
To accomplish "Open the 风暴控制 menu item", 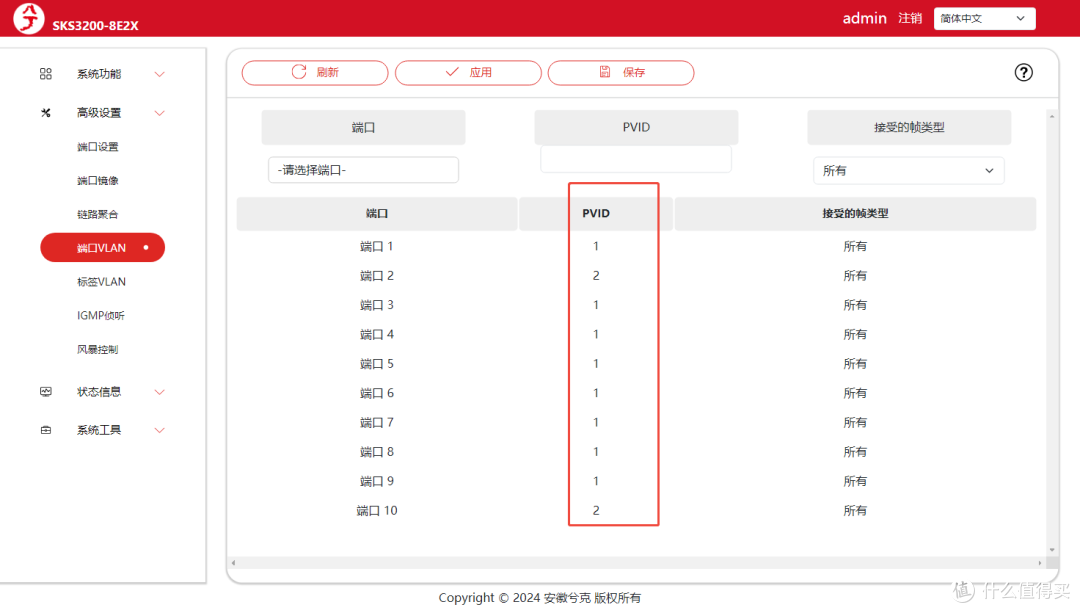I will (98, 349).
